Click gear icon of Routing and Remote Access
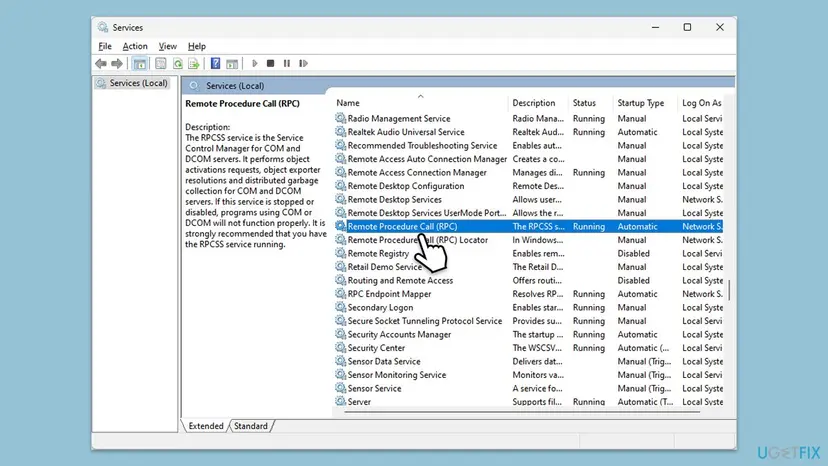828x466 pixels. click(341, 280)
